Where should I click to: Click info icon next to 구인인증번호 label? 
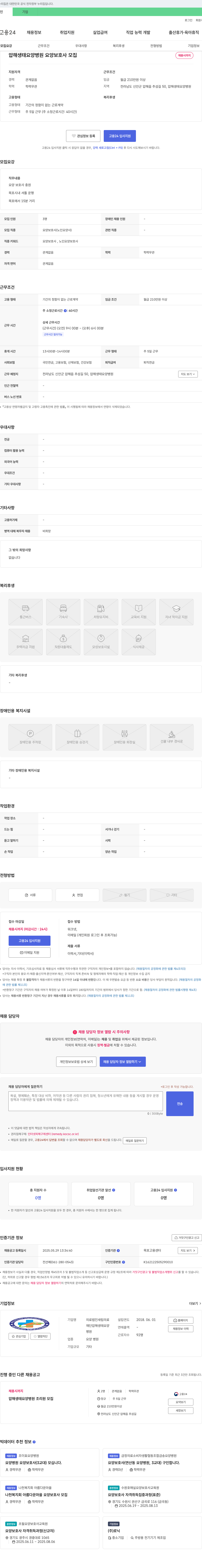pyautogui.click(x=124, y=1262)
